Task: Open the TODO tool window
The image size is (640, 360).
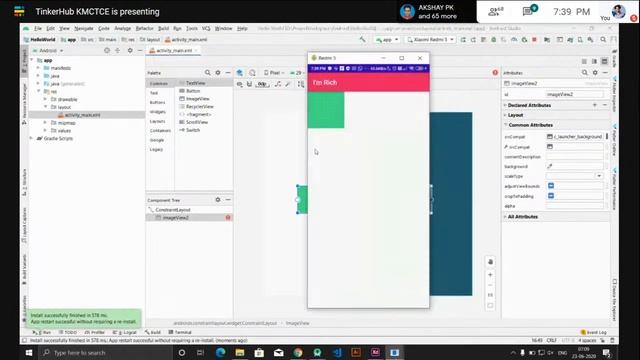Action: click(x=67, y=333)
